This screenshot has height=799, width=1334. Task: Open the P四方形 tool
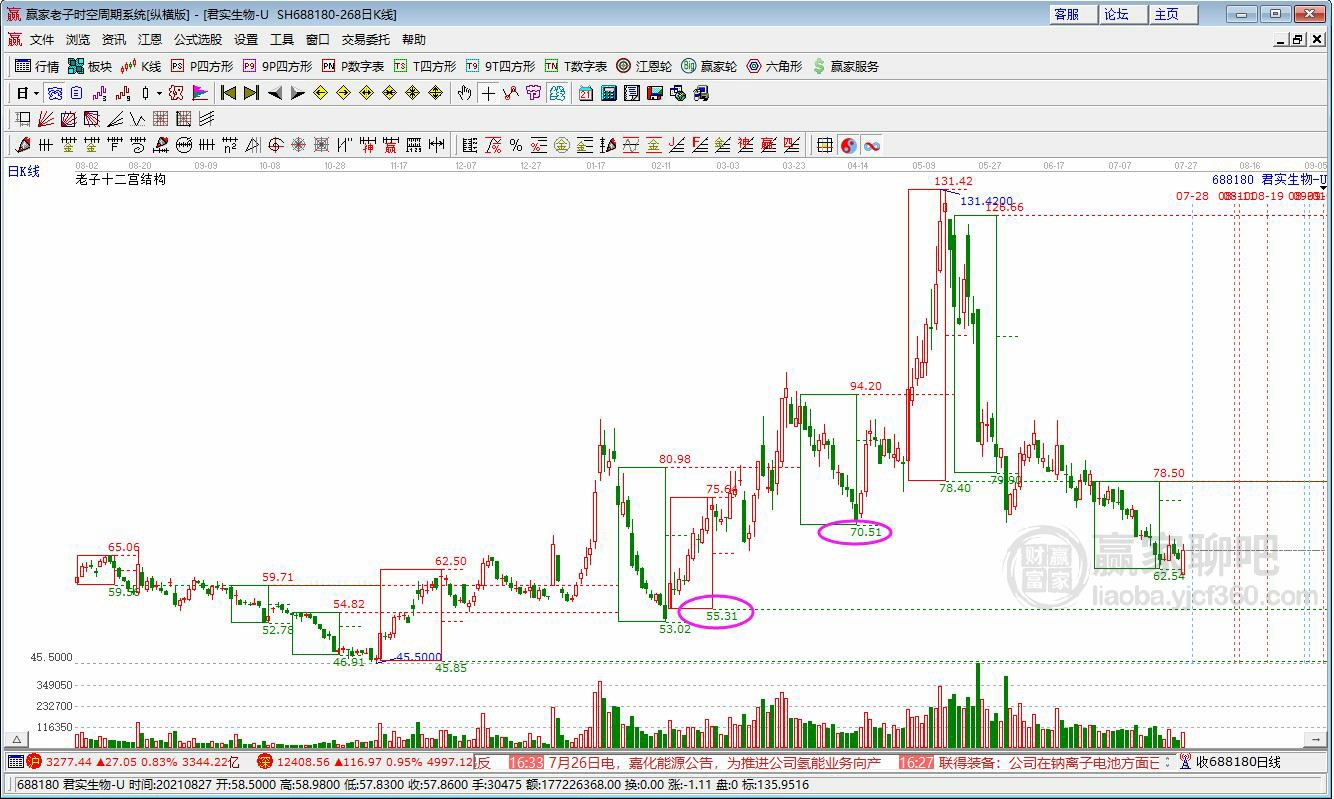[x=201, y=66]
